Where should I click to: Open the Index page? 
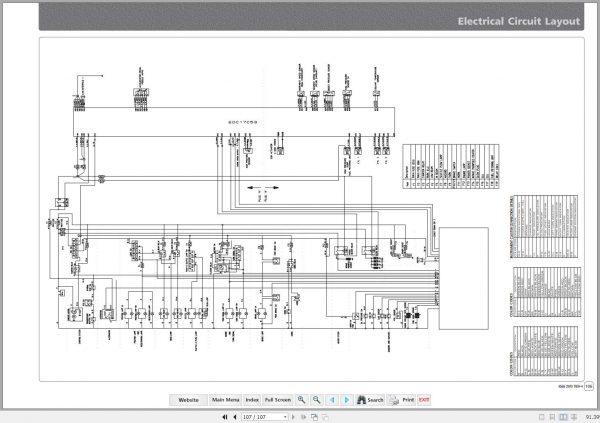coord(252,400)
